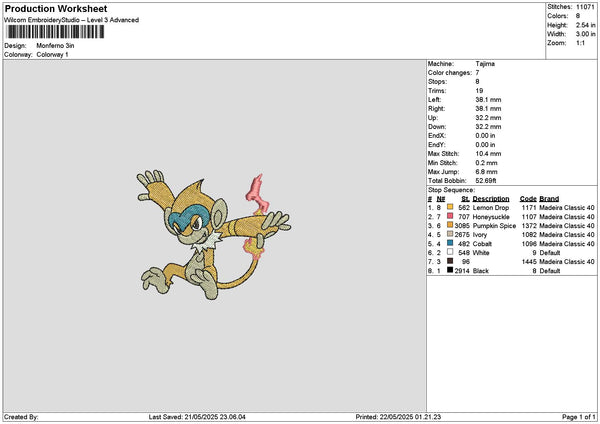Click the White color swatch
The height and width of the screenshot is (424, 600).
450,252
